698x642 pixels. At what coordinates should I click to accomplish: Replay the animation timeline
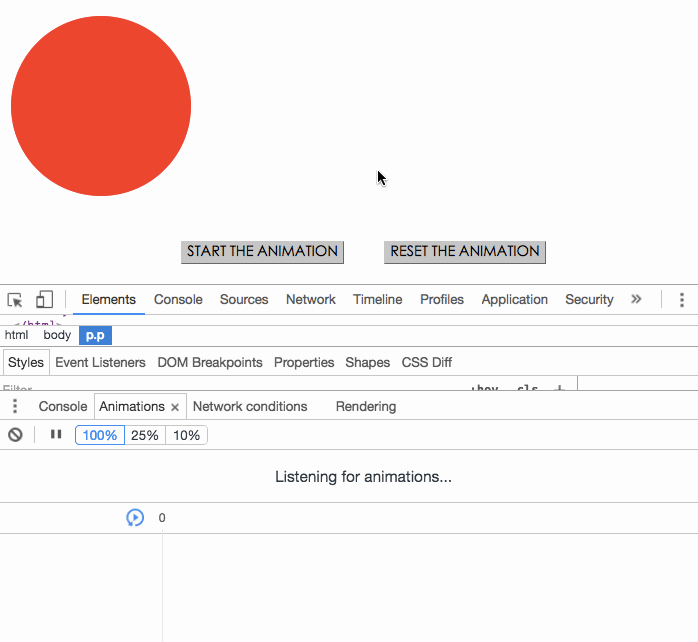tap(135, 517)
